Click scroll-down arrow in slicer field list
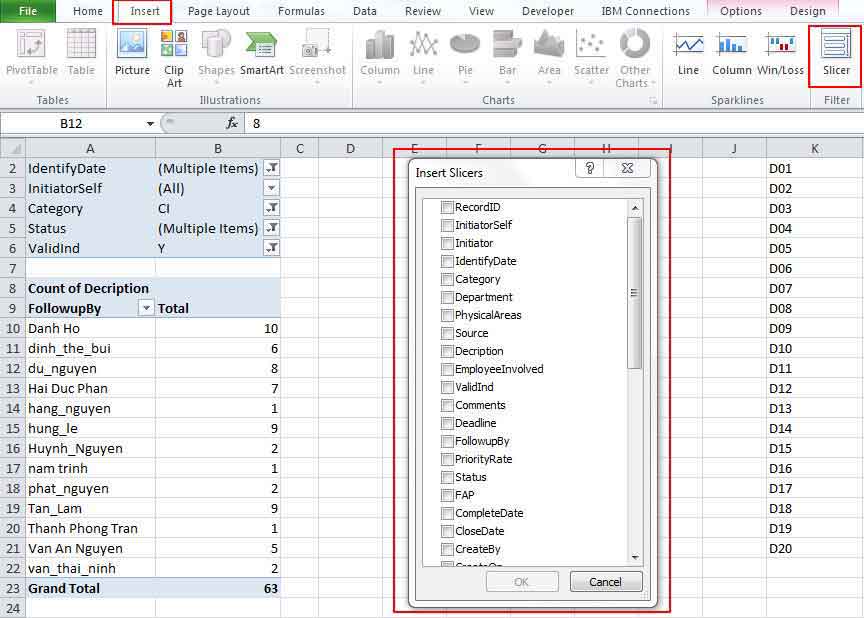The image size is (864, 618). click(x=635, y=557)
